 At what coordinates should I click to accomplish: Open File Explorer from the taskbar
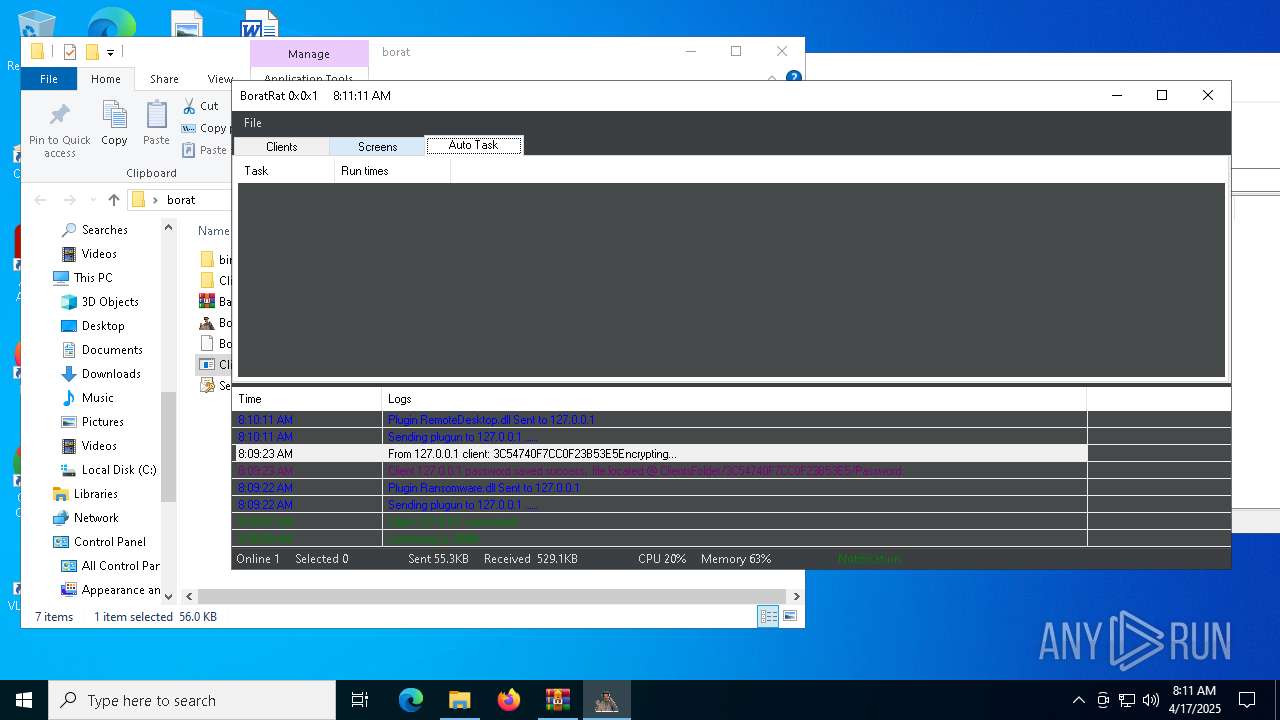[459, 700]
